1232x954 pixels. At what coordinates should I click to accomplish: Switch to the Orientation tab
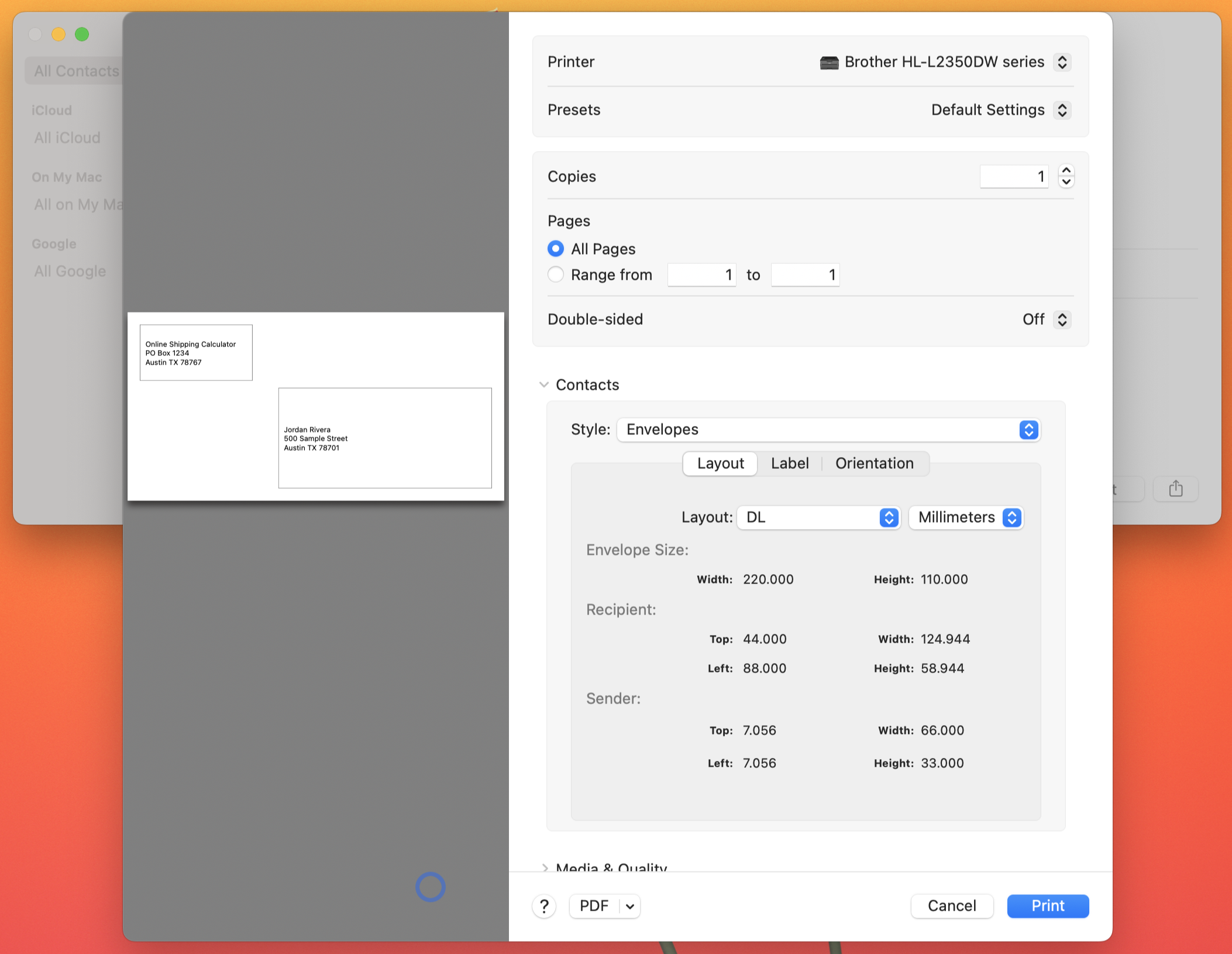pyautogui.click(x=875, y=464)
